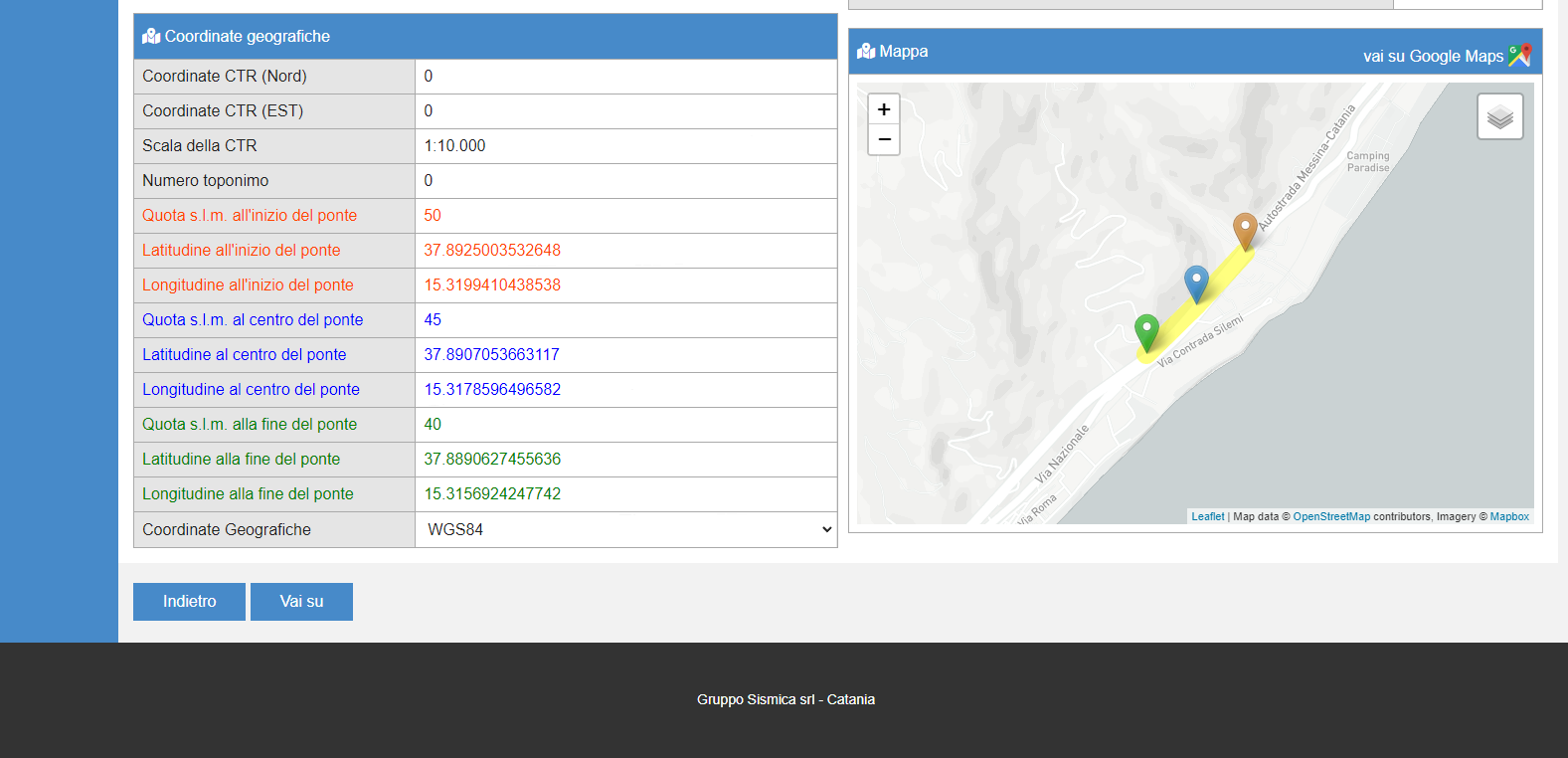Click the Quota s.l.m. alla fine value 40
The width and height of the screenshot is (1568, 758).
point(433,425)
